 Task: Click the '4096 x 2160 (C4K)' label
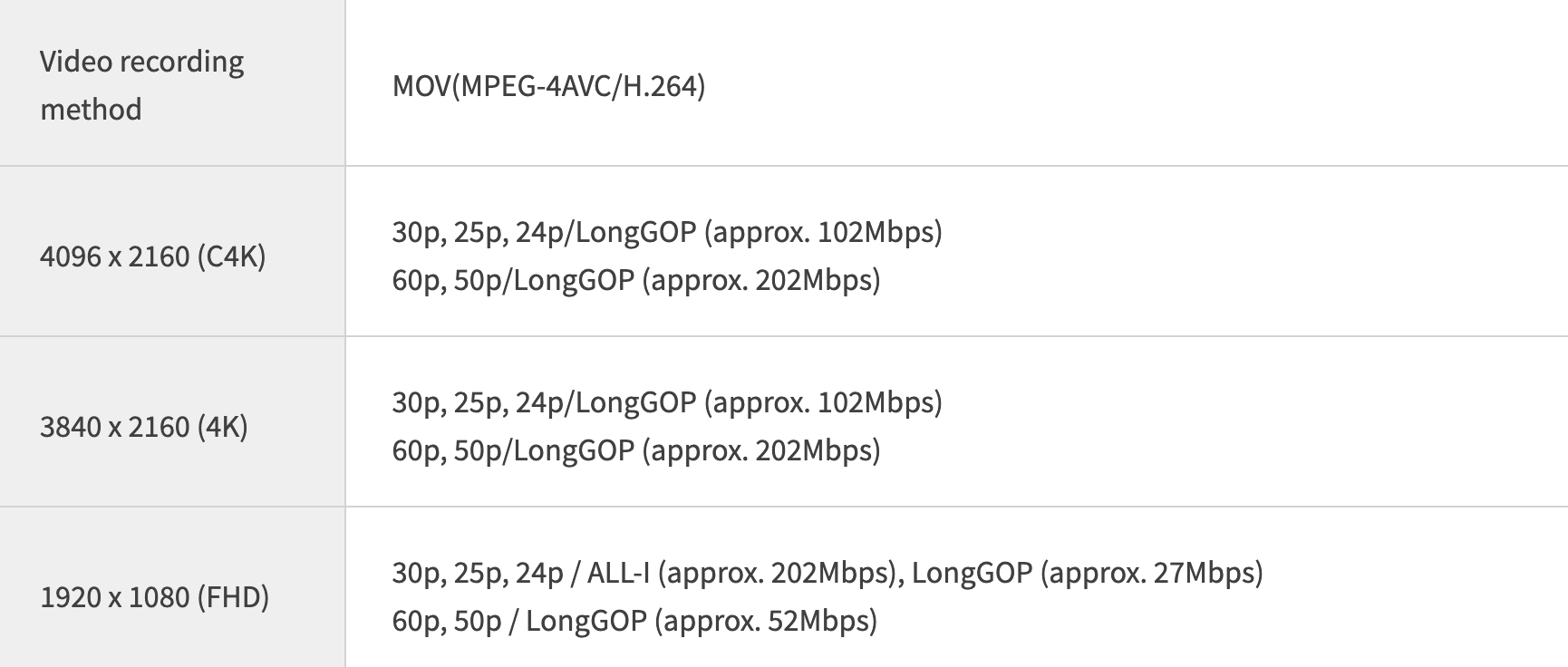click(x=152, y=256)
